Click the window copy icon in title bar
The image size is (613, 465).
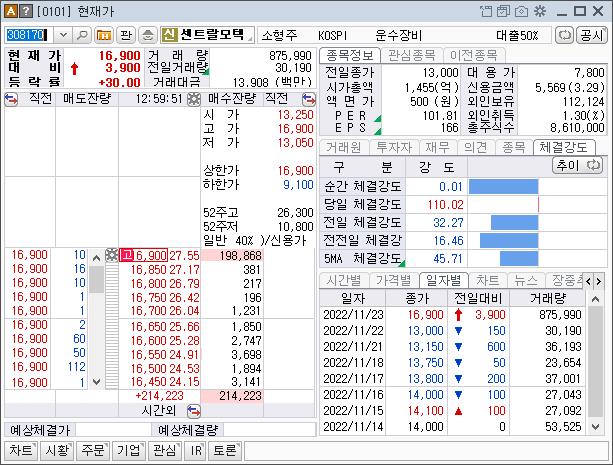pos(503,11)
